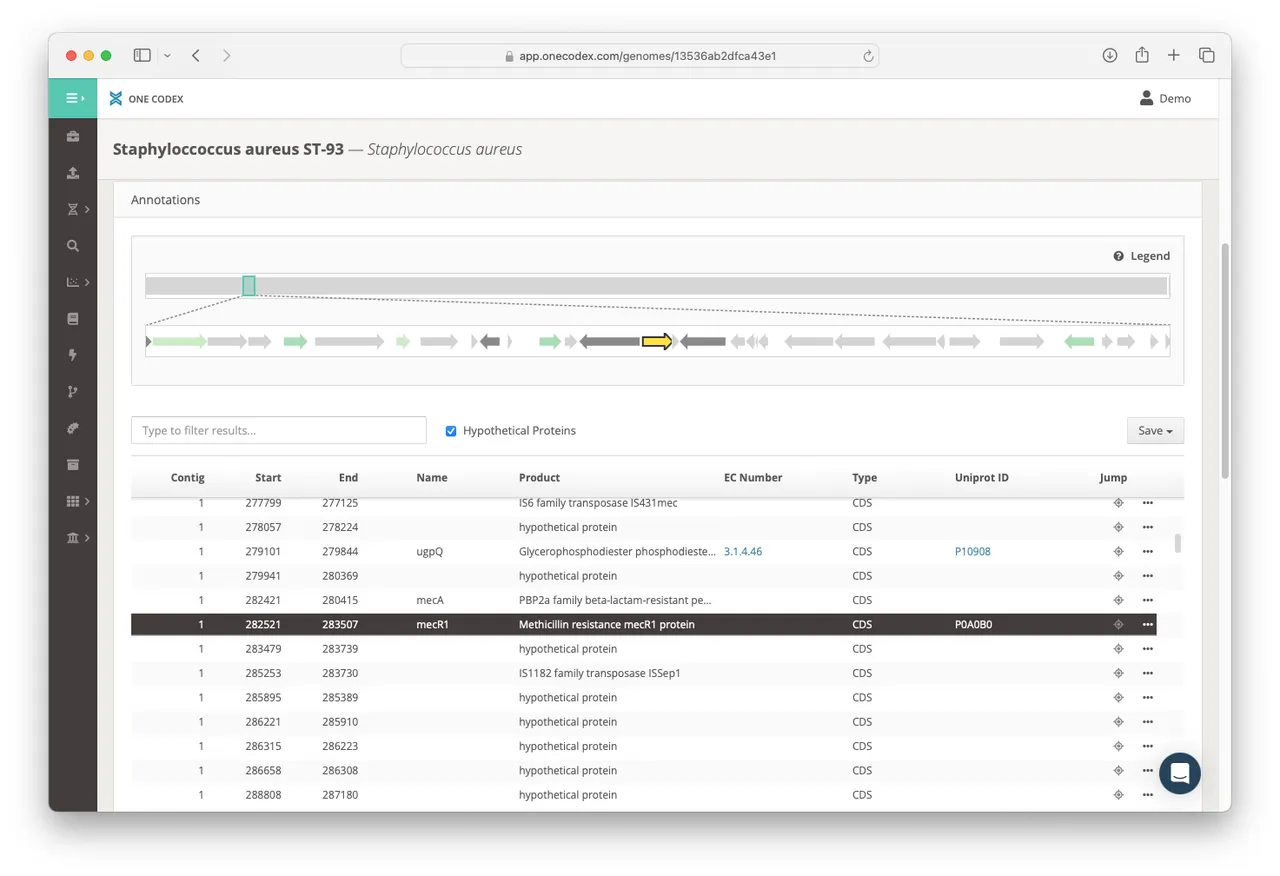Expand the chart sidebar submenu chevron
This screenshot has height=876, width=1280.
tap(87, 282)
